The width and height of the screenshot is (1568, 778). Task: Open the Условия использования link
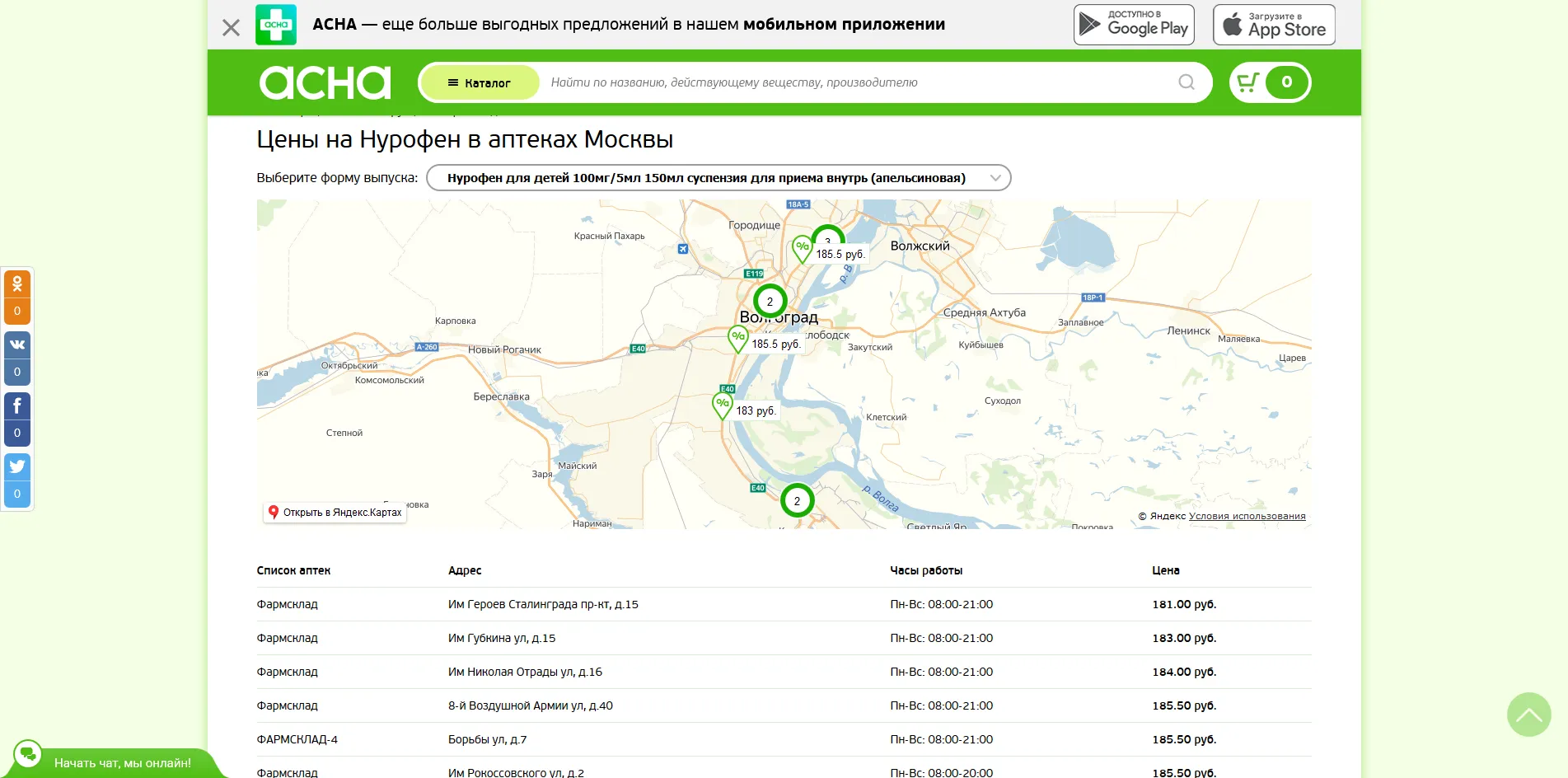pyautogui.click(x=1247, y=517)
